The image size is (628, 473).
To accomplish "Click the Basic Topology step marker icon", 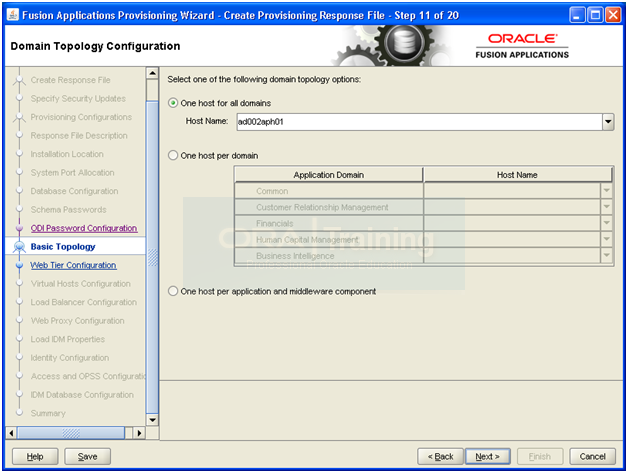I will coord(19,247).
